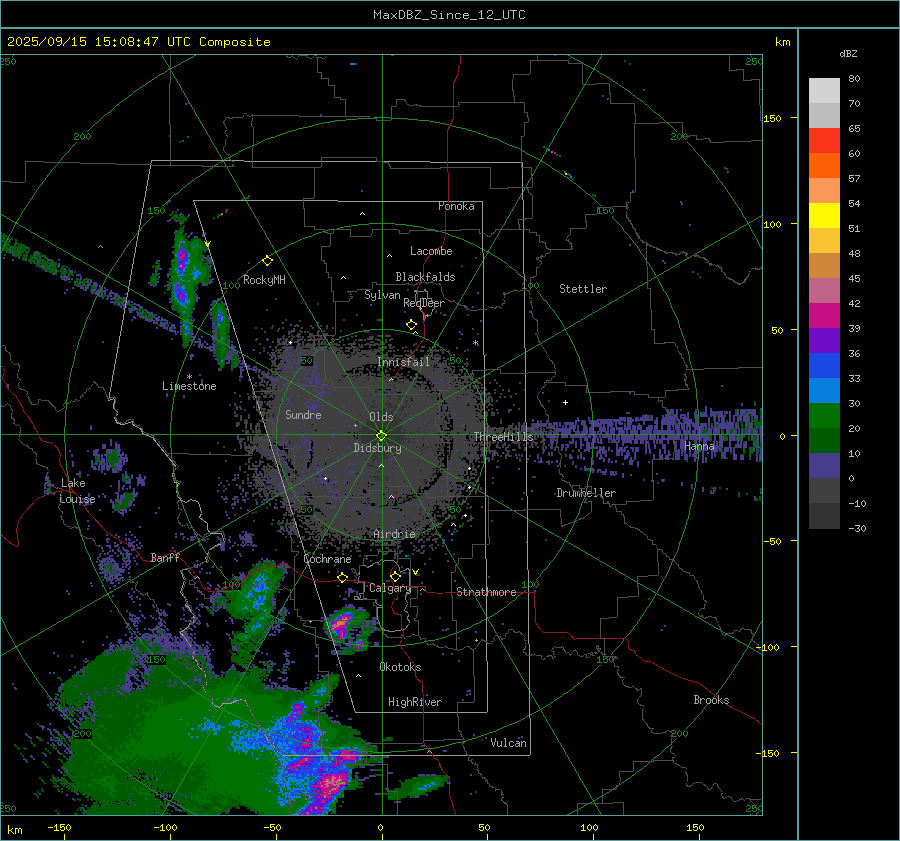Select the orange legend swatch below 60
This screenshot has width=900, height=841.
pos(824,166)
